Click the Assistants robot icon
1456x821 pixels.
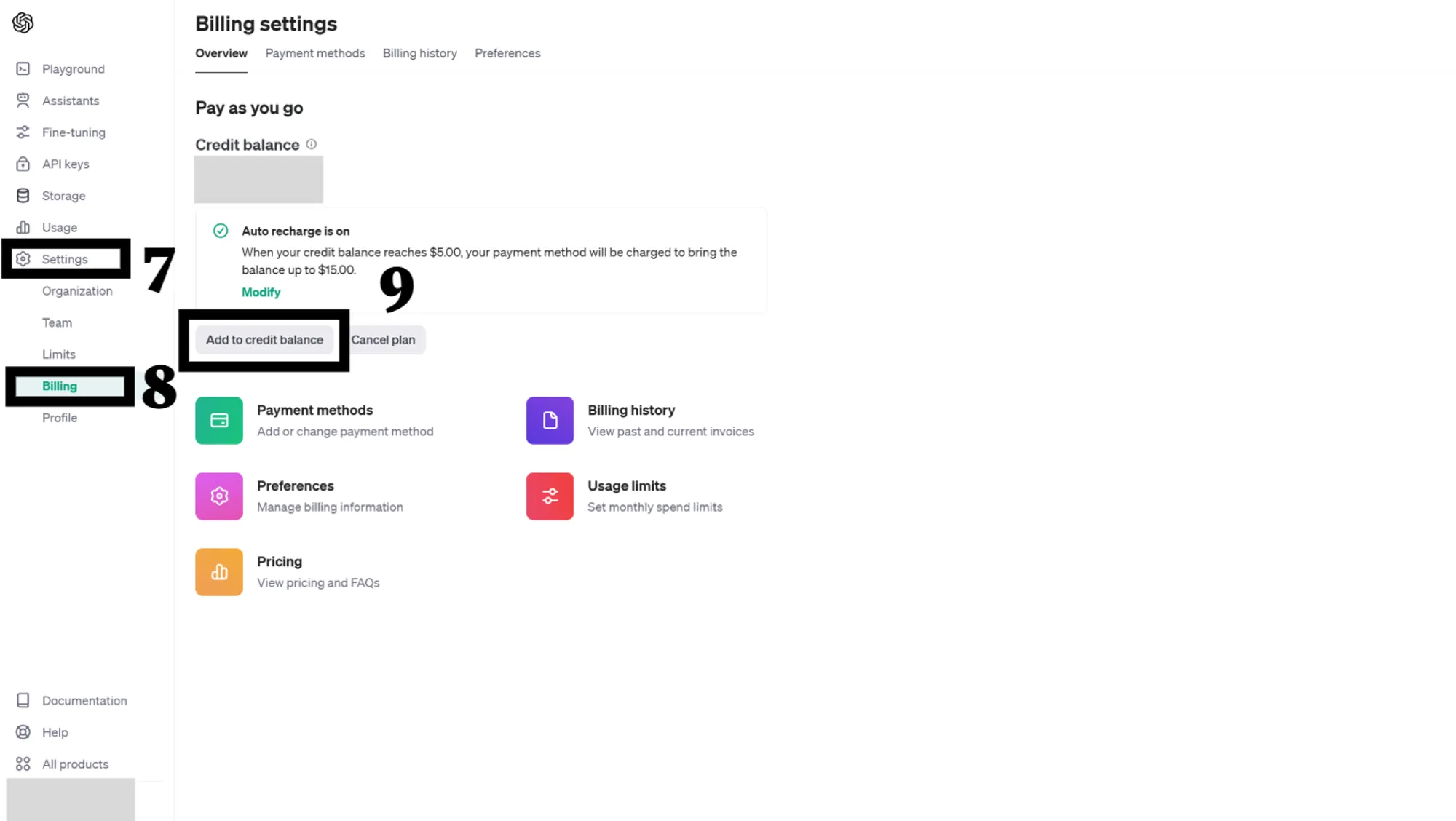coord(23,100)
